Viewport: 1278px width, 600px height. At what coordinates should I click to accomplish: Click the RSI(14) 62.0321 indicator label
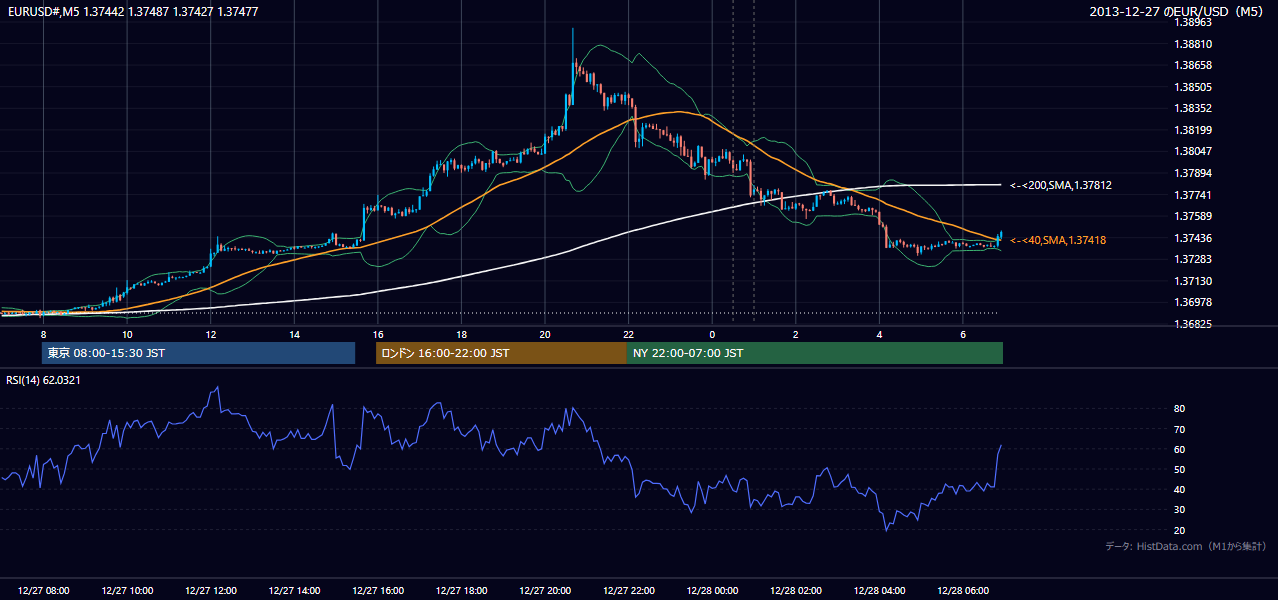coord(43,380)
